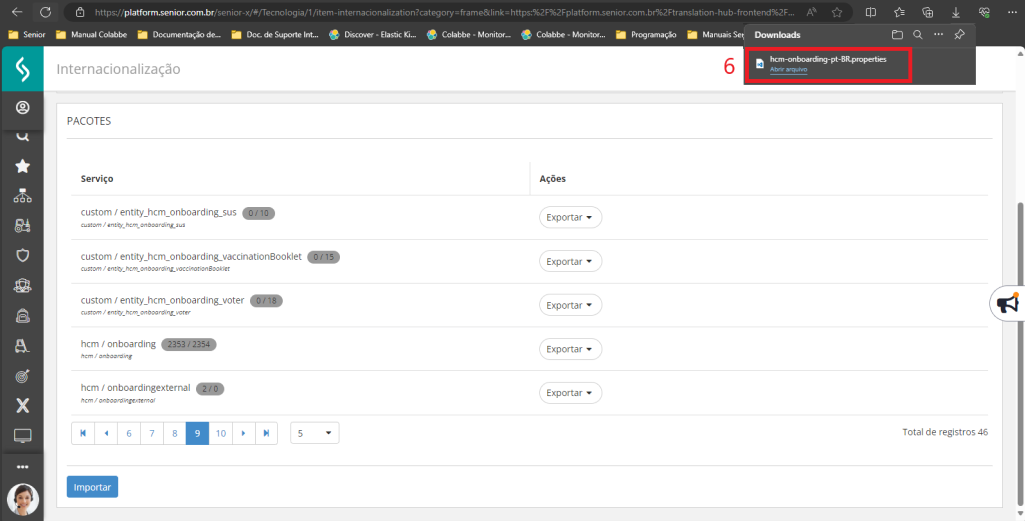The height and width of the screenshot is (521, 1025).
Task: Go back in the browser
Action: (x=17, y=12)
